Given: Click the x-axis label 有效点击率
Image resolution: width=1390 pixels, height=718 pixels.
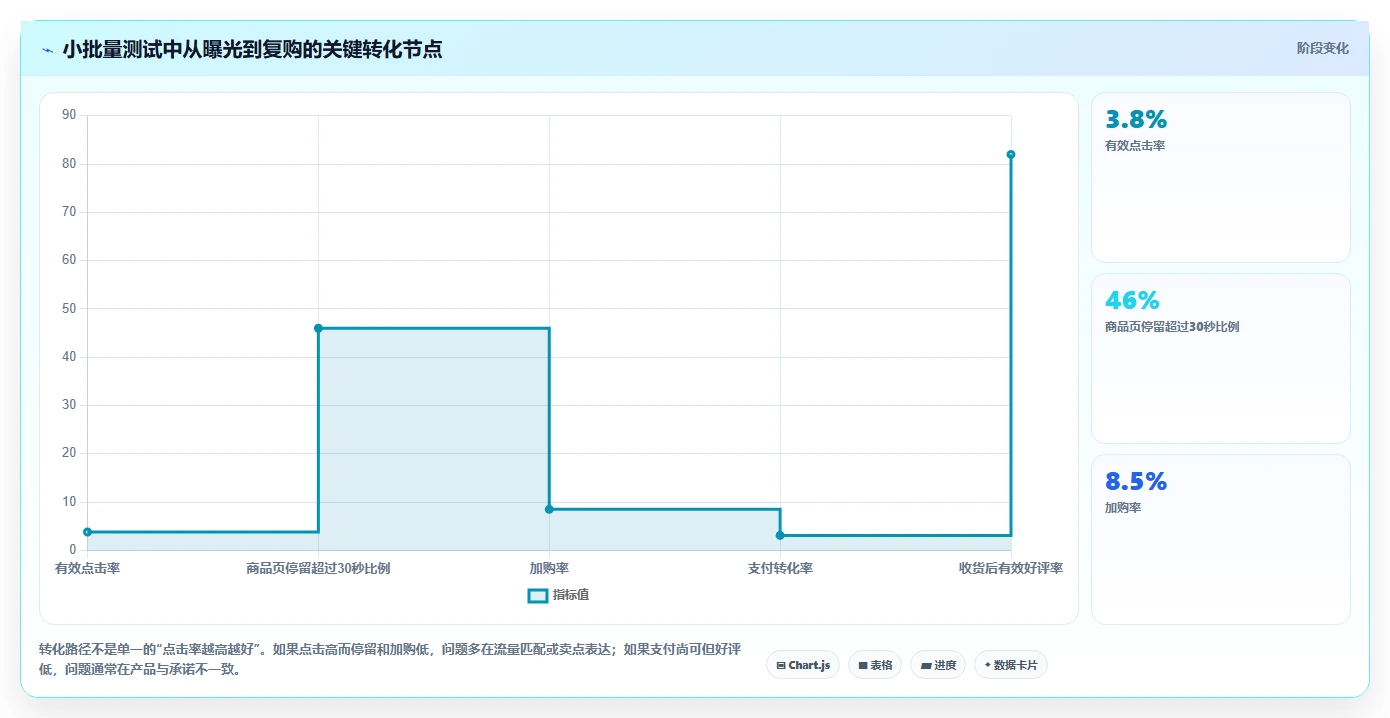Looking at the screenshot, I should 88,568.
